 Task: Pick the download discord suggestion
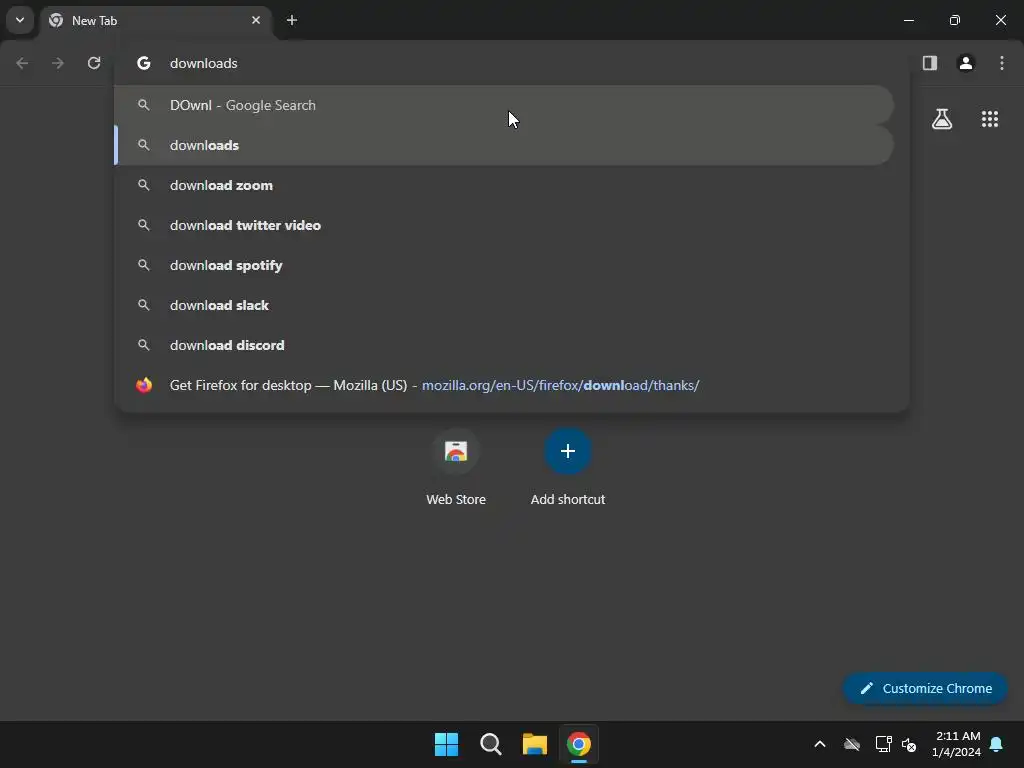click(x=504, y=345)
